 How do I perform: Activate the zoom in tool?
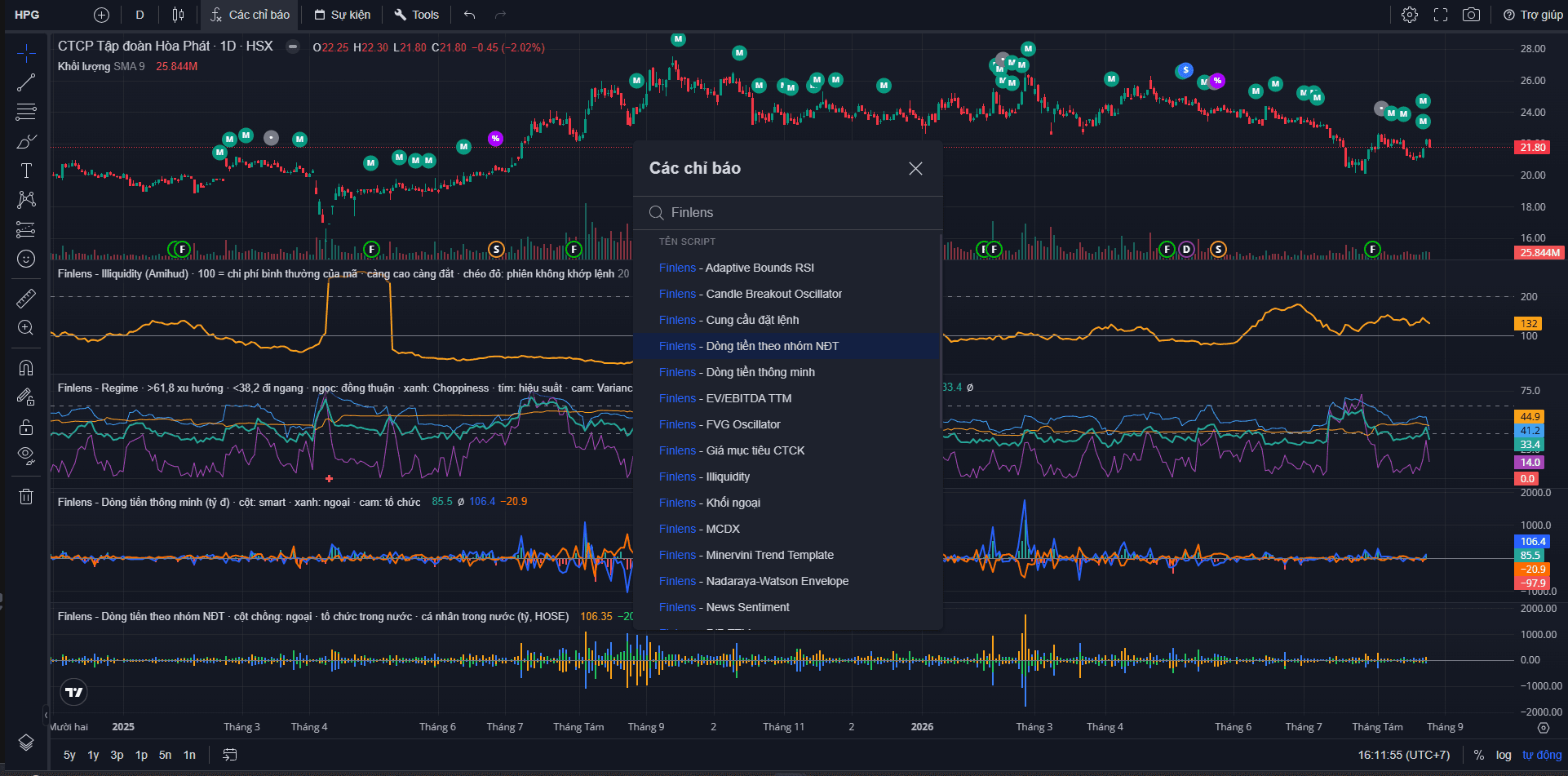coord(26,328)
